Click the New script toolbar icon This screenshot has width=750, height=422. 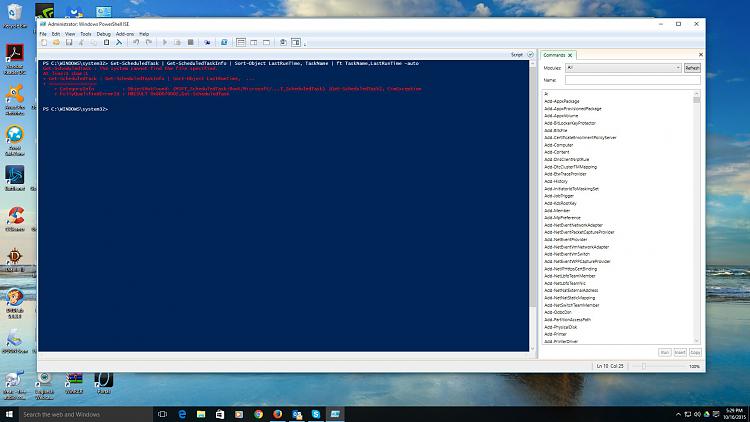44,43
